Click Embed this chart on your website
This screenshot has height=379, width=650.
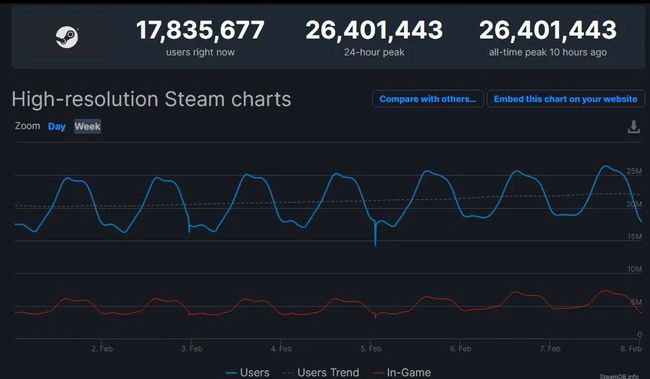point(565,99)
